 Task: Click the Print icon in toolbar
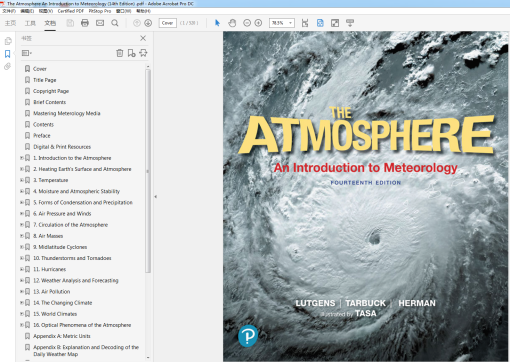85,23
